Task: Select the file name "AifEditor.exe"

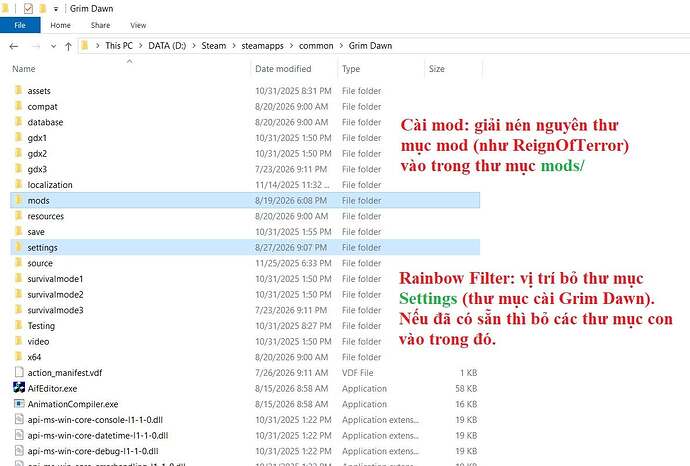Action: tap(52, 389)
